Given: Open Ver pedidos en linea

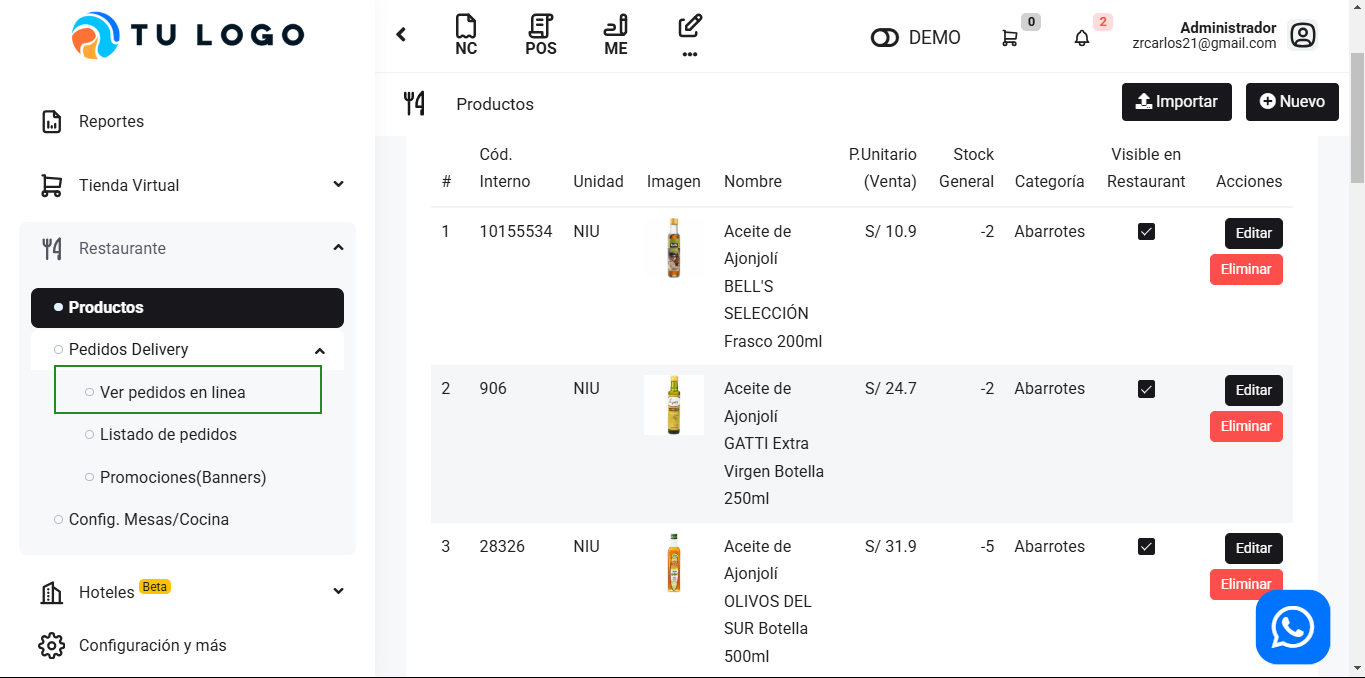Looking at the screenshot, I should coord(172,392).
